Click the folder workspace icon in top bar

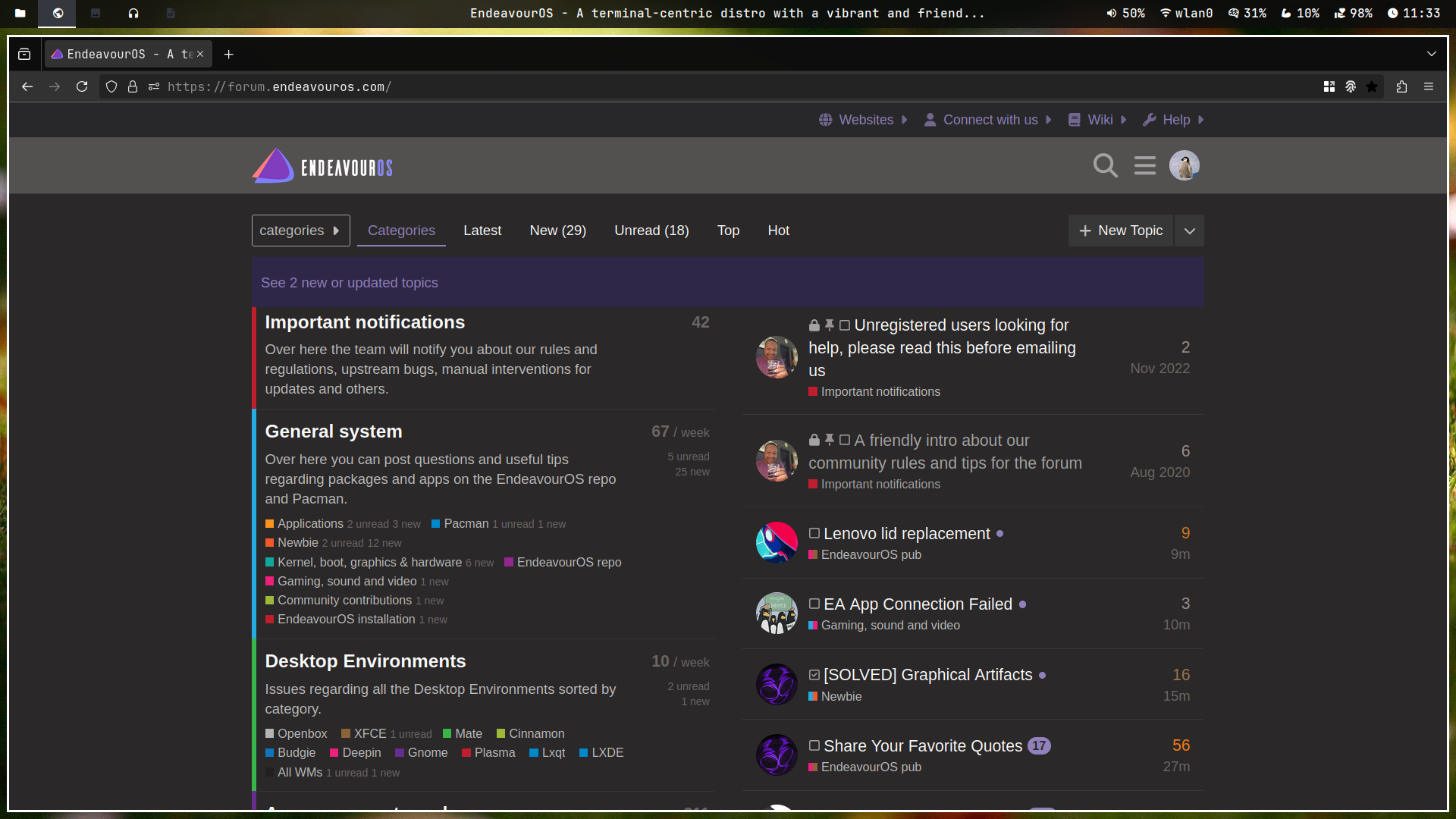[x=20, y=13]
